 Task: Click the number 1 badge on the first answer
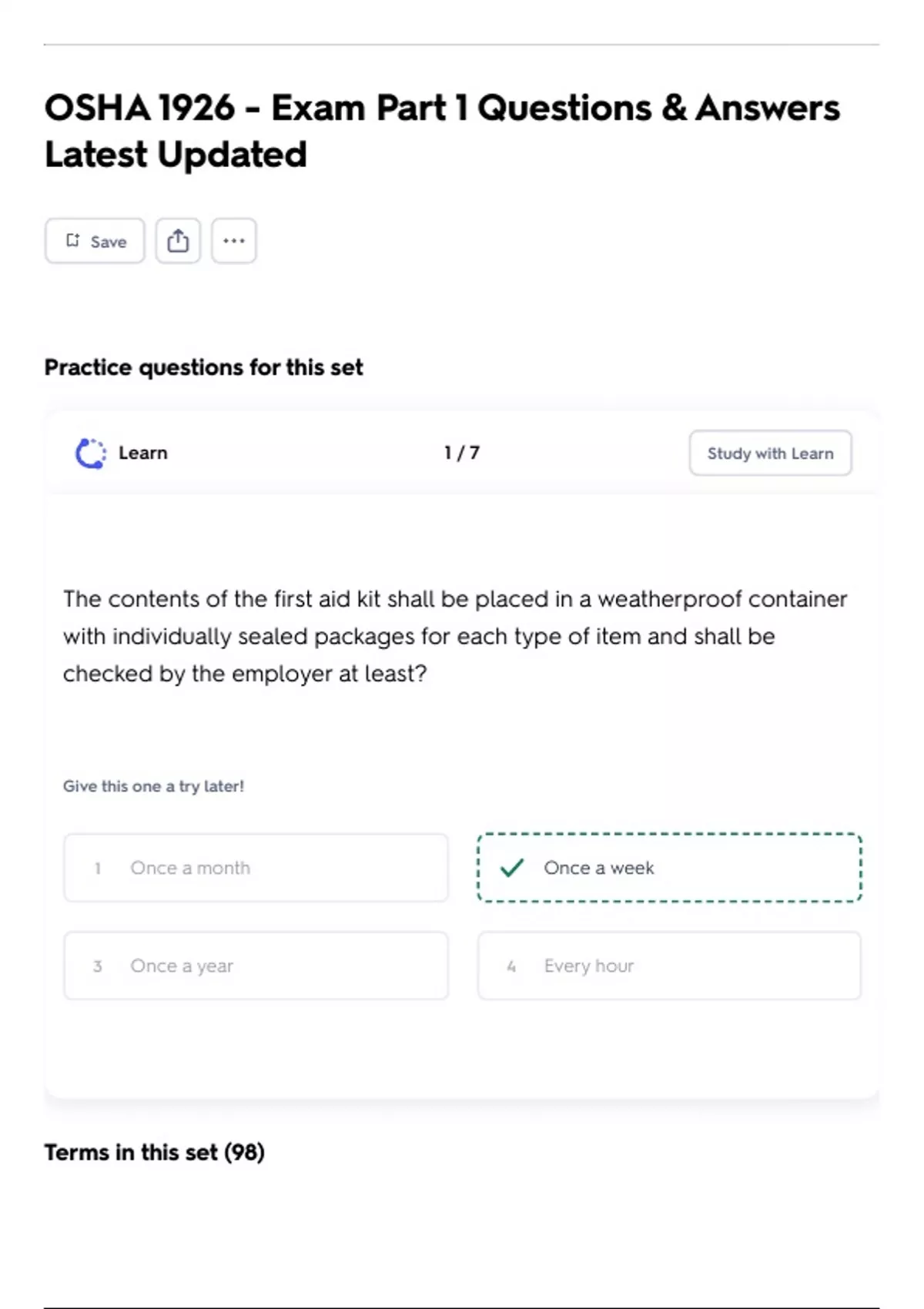coord(98,869)
